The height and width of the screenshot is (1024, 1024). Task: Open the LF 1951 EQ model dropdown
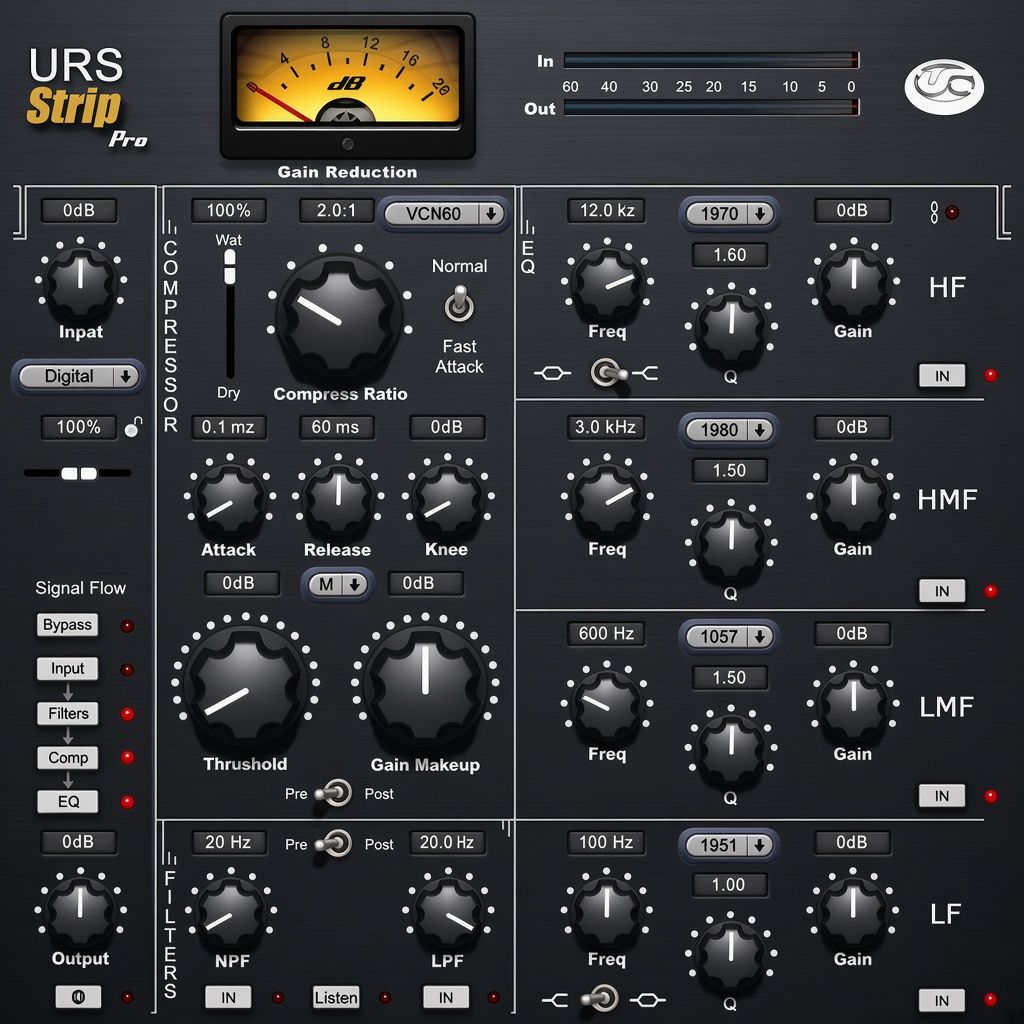coord(729,845)
